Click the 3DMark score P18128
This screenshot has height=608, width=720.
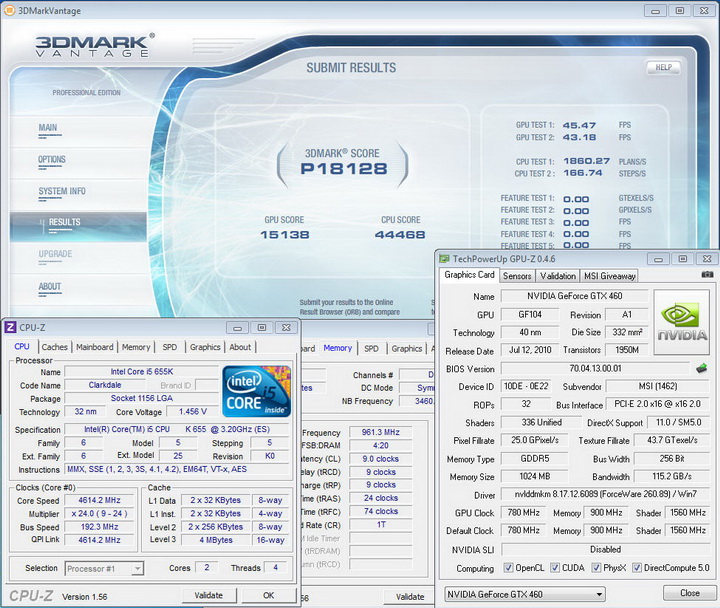(343, 169)
